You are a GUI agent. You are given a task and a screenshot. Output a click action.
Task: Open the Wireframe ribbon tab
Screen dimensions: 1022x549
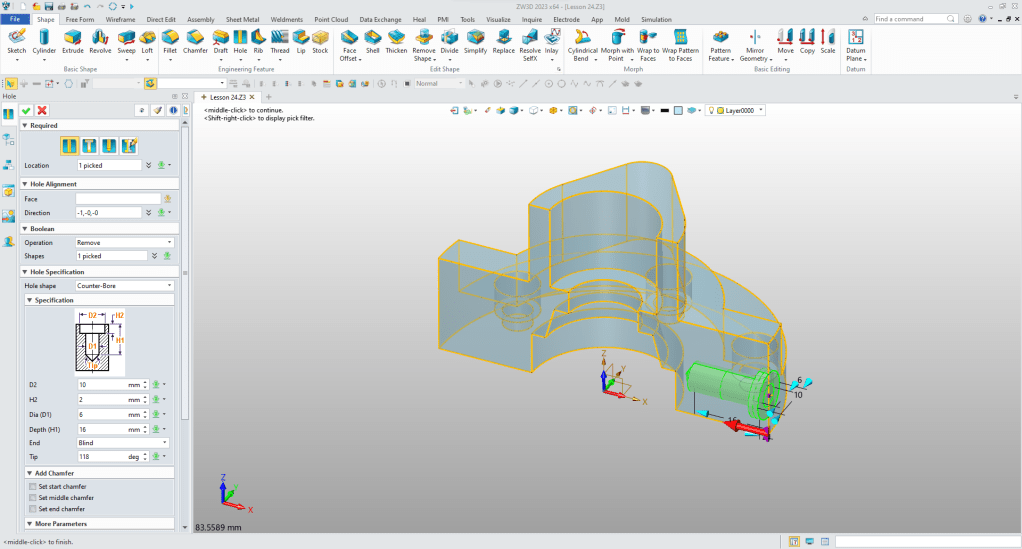(x=121, y=19)
